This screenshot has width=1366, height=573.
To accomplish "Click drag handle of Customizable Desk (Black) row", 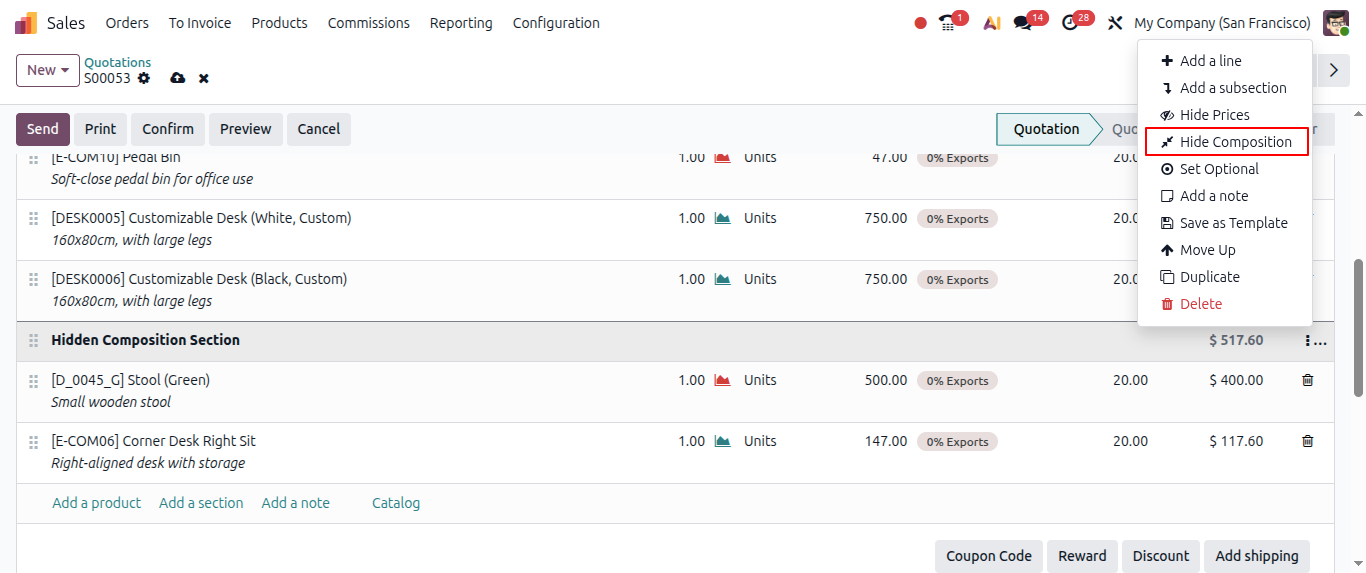I will [34, 279].
